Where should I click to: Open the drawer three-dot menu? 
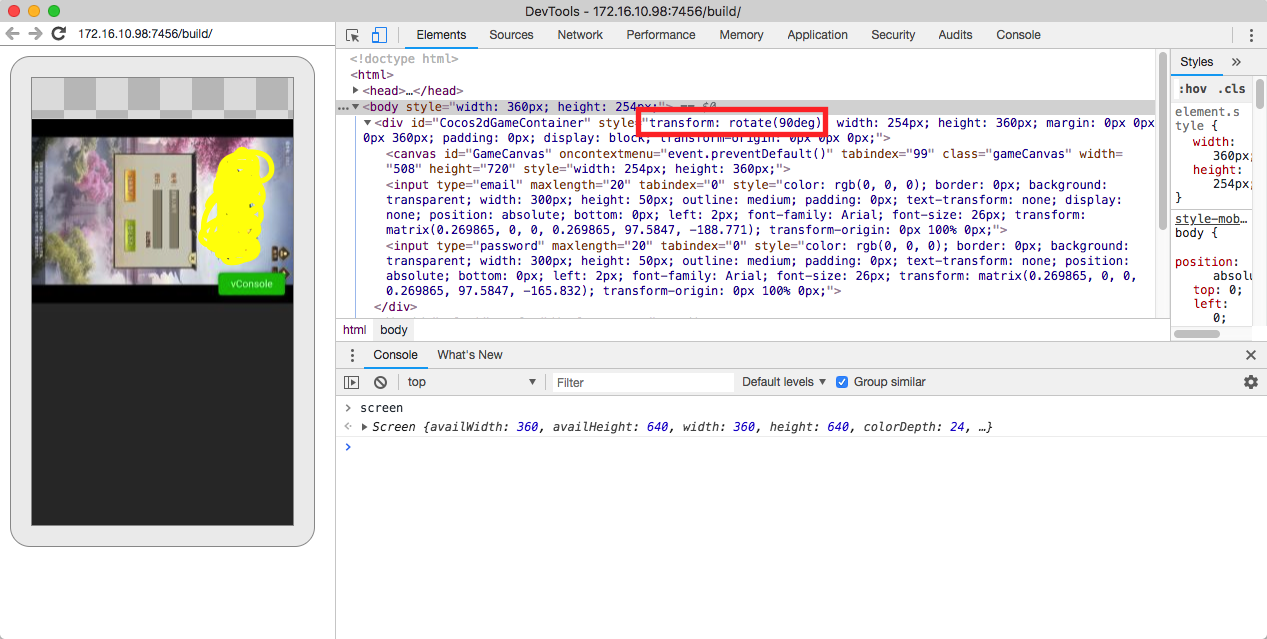(352, 355)
